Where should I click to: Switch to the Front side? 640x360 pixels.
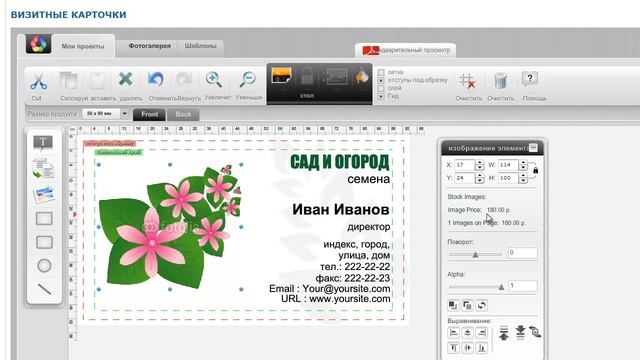pos(149,114)
